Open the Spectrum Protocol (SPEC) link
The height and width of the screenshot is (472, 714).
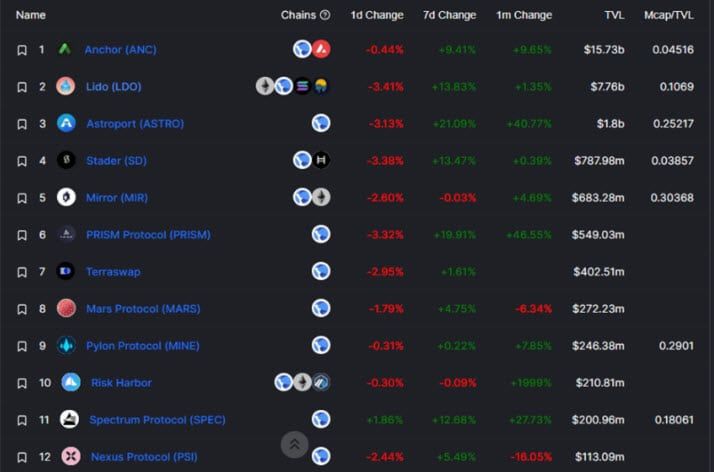pos(158,420)
